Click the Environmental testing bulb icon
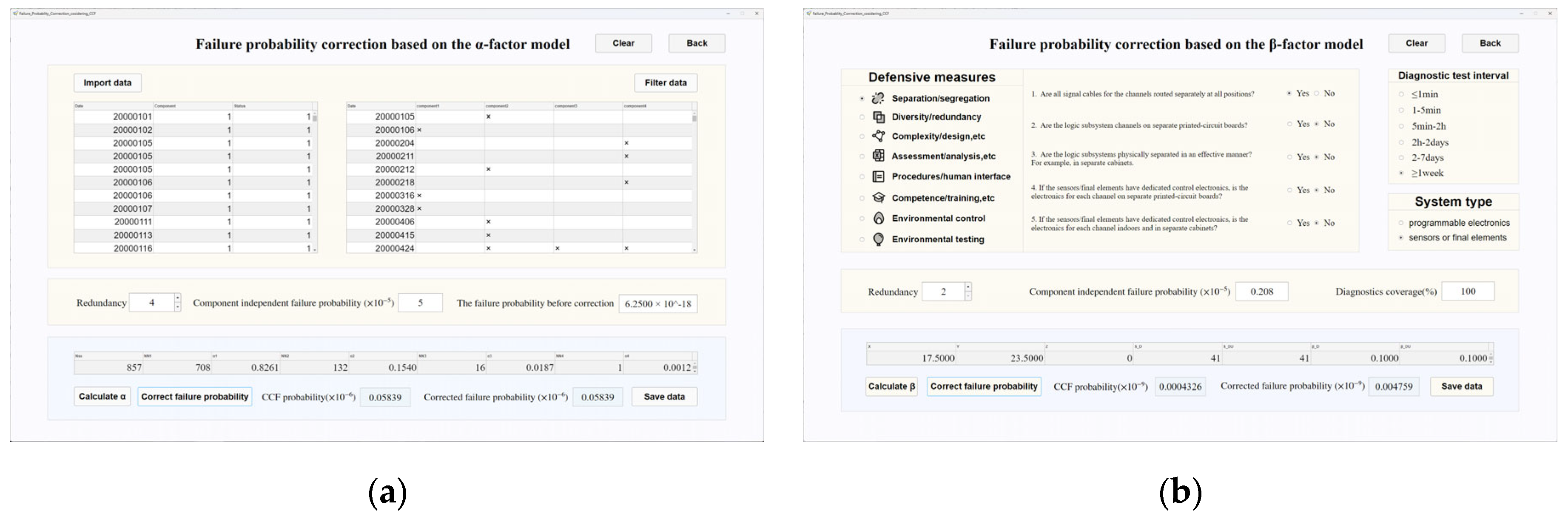Image resolution: width=1568 pixels, height=522 pixels. (878, 239)
